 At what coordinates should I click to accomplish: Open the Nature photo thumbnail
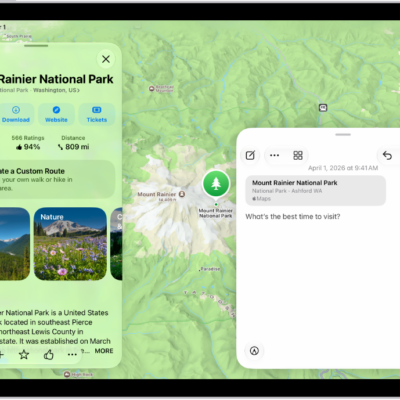click(x=70, y=244)
